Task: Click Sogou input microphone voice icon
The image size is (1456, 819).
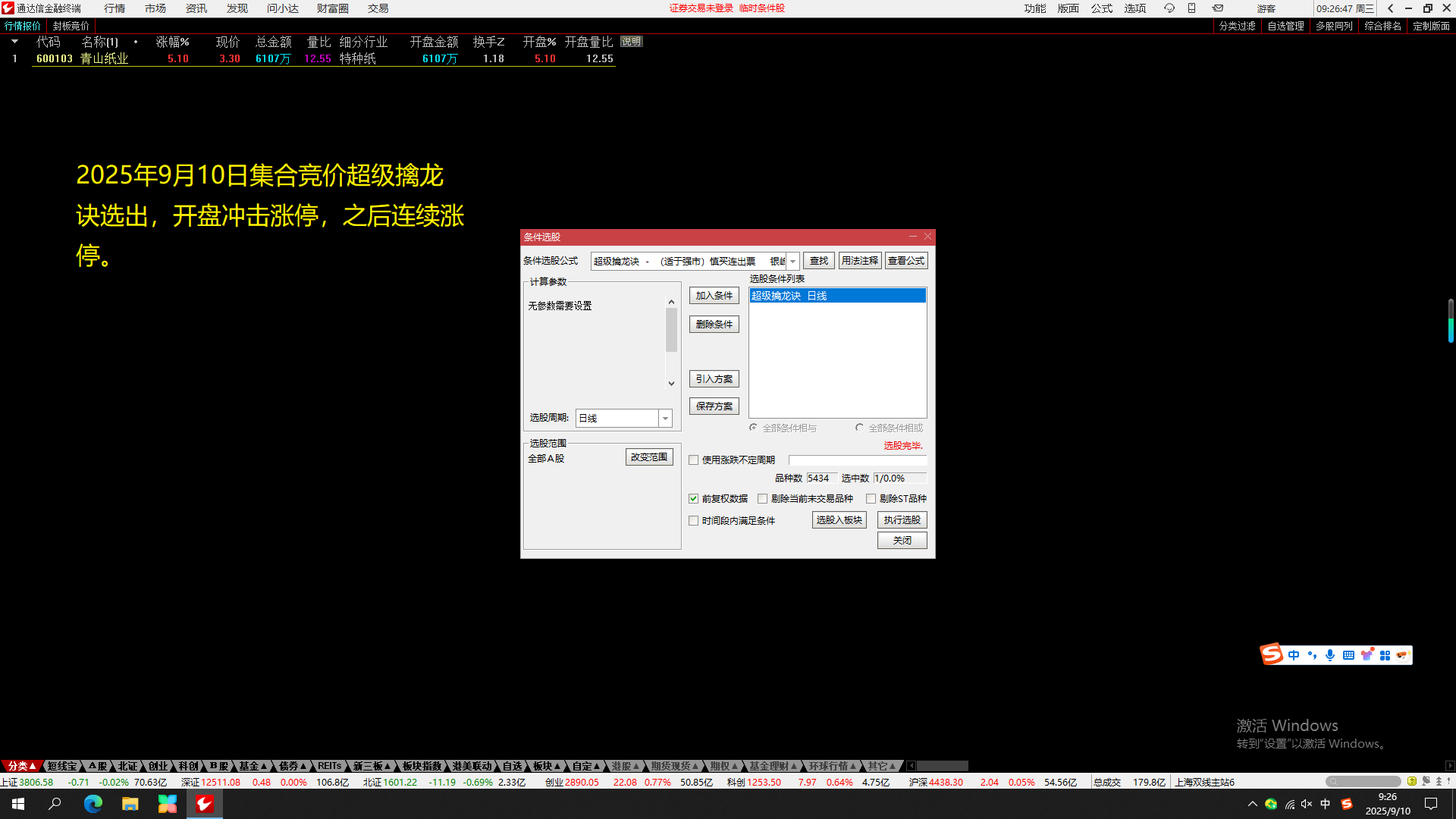Action: [1330, 655]
